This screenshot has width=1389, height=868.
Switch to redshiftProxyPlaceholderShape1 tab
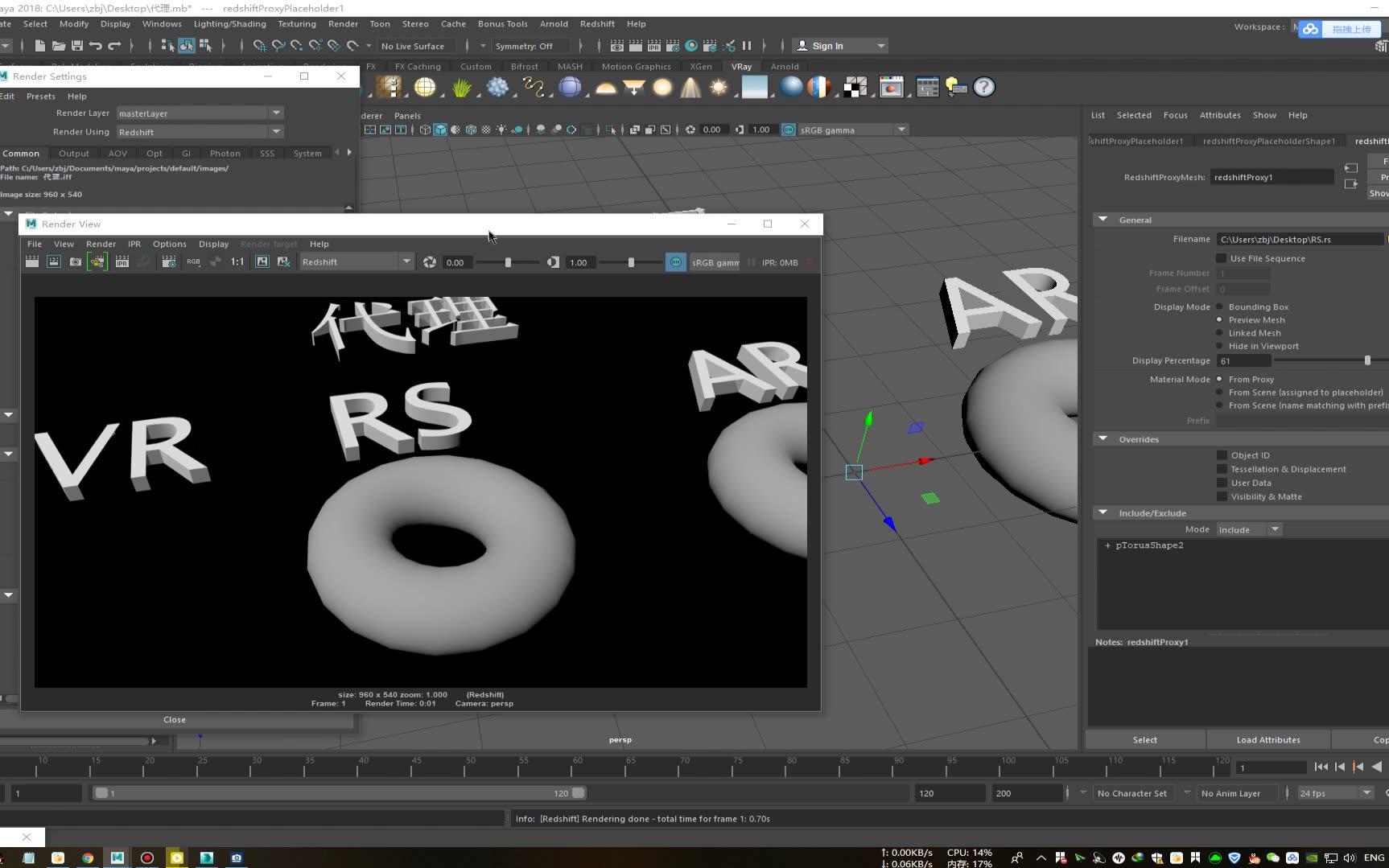point(1269,141)
